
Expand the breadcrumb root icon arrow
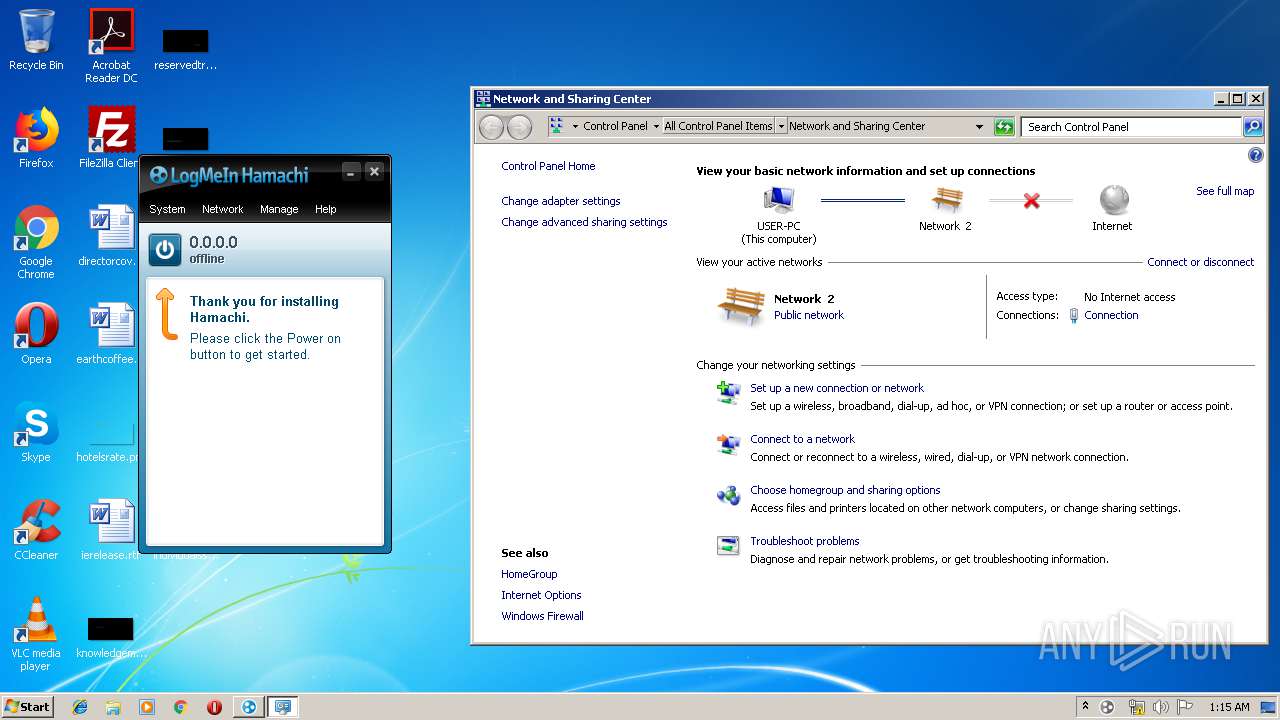click(575, 127)
